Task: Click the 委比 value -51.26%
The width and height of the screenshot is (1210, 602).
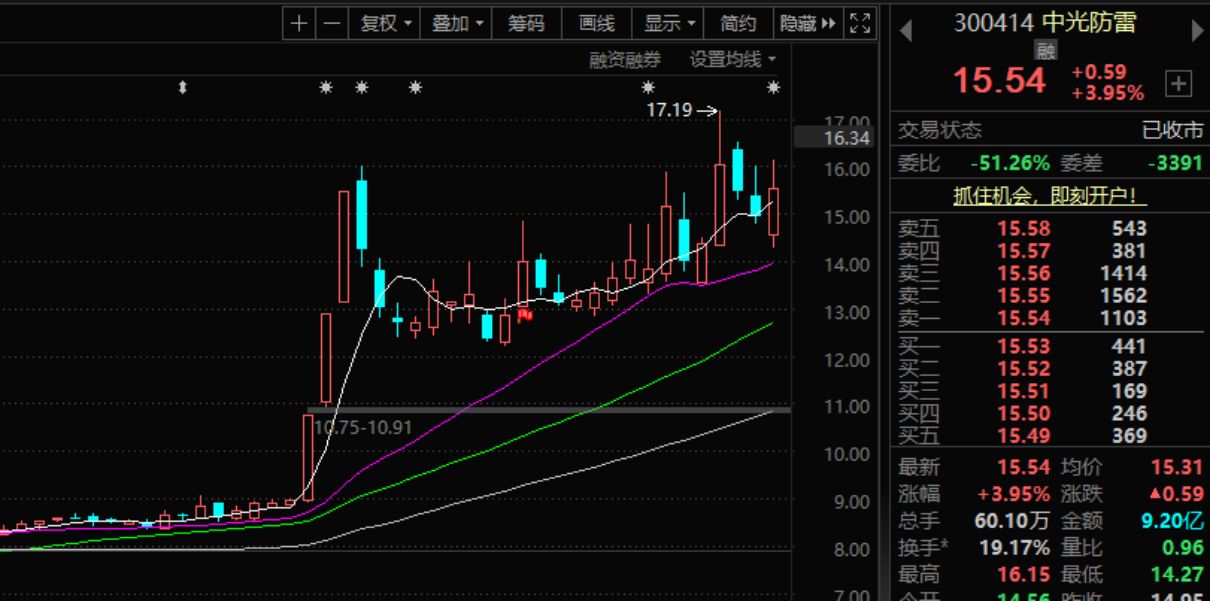Action: coord(1010,163)
